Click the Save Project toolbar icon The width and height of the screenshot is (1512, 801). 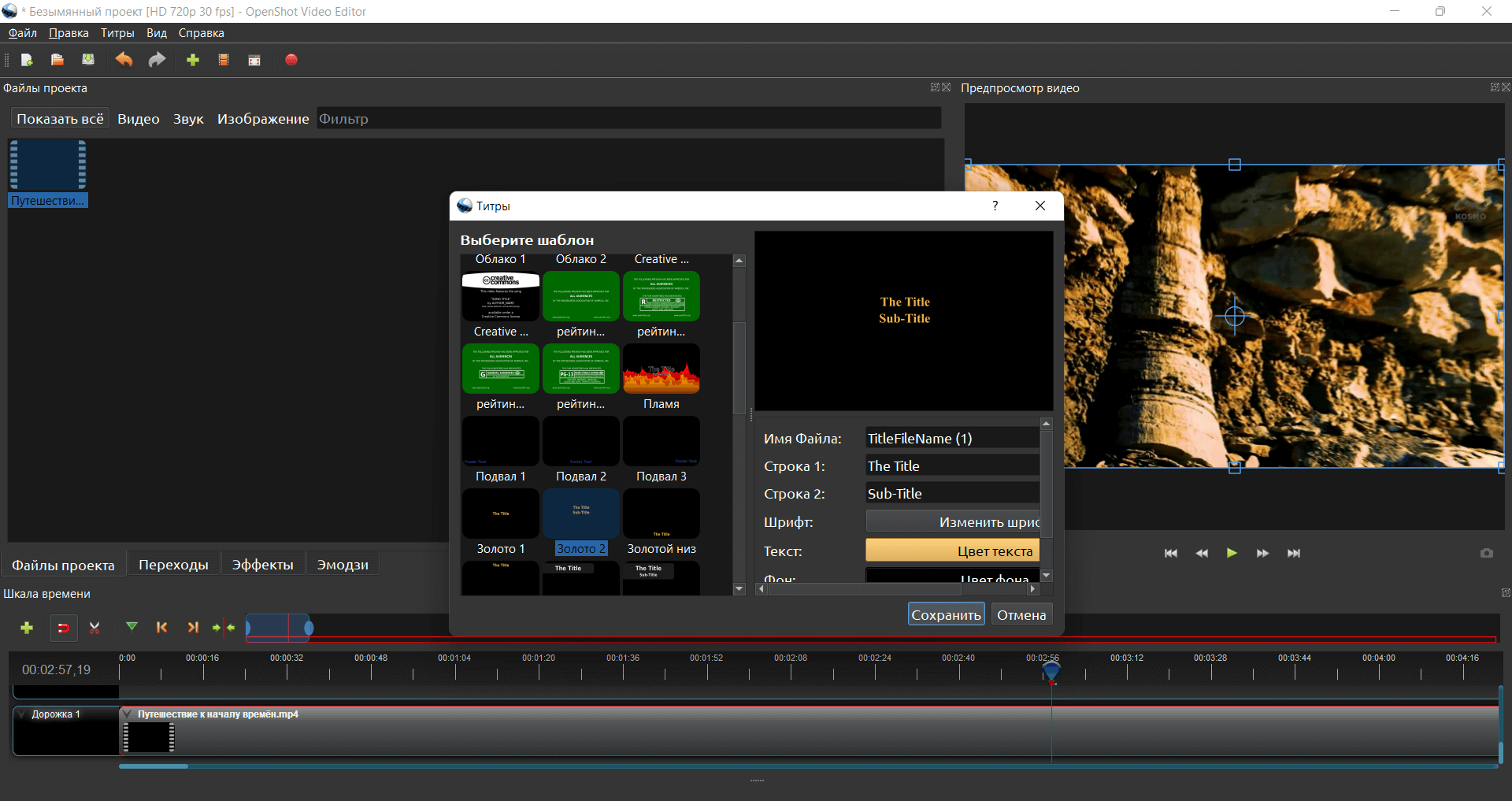pos(88,60)
